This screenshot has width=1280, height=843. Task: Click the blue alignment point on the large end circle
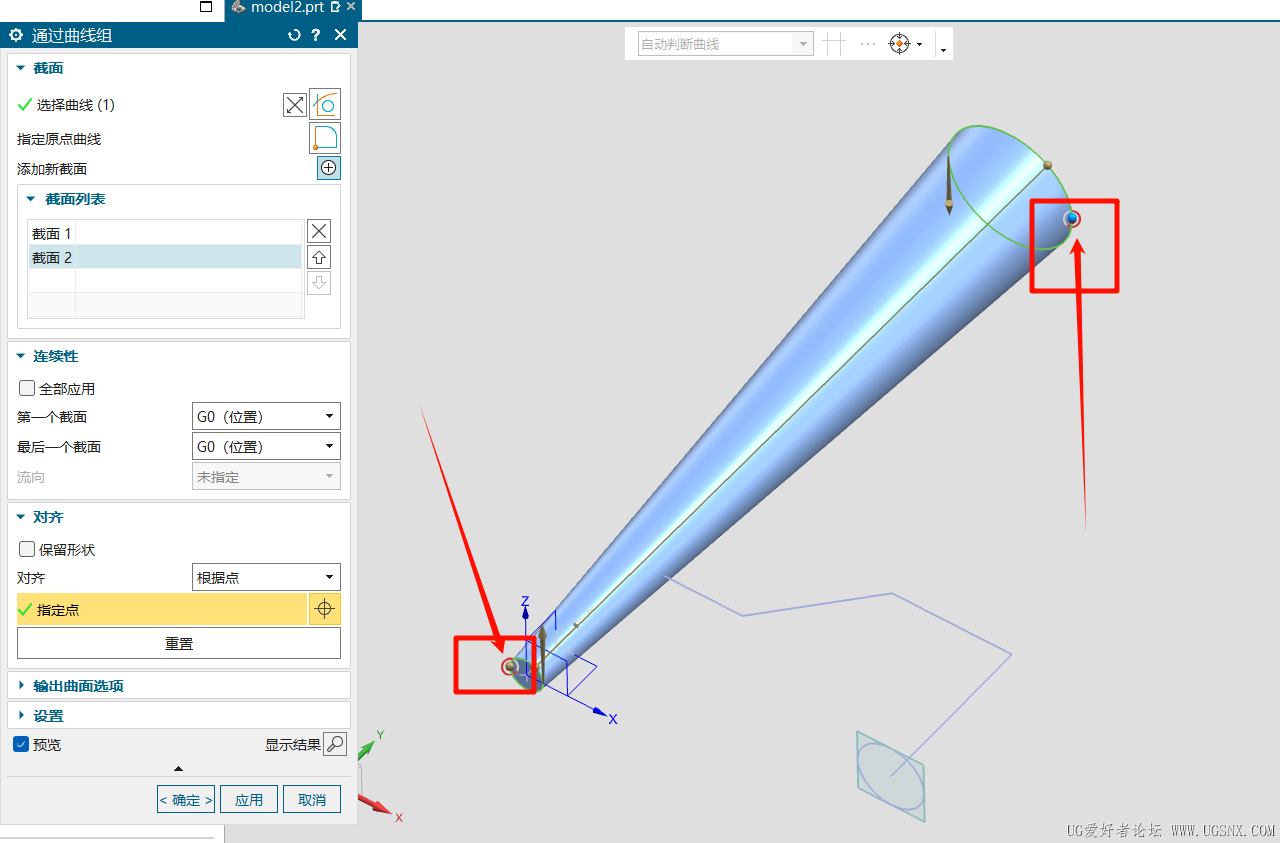[1072, 218]
